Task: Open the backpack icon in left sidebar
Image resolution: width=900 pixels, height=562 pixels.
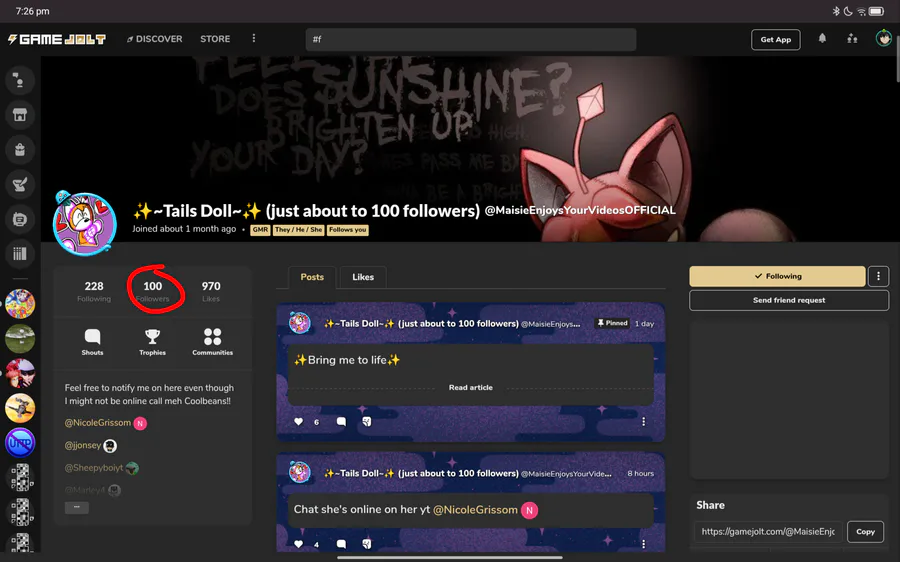Action: click(x=20, y=150)
